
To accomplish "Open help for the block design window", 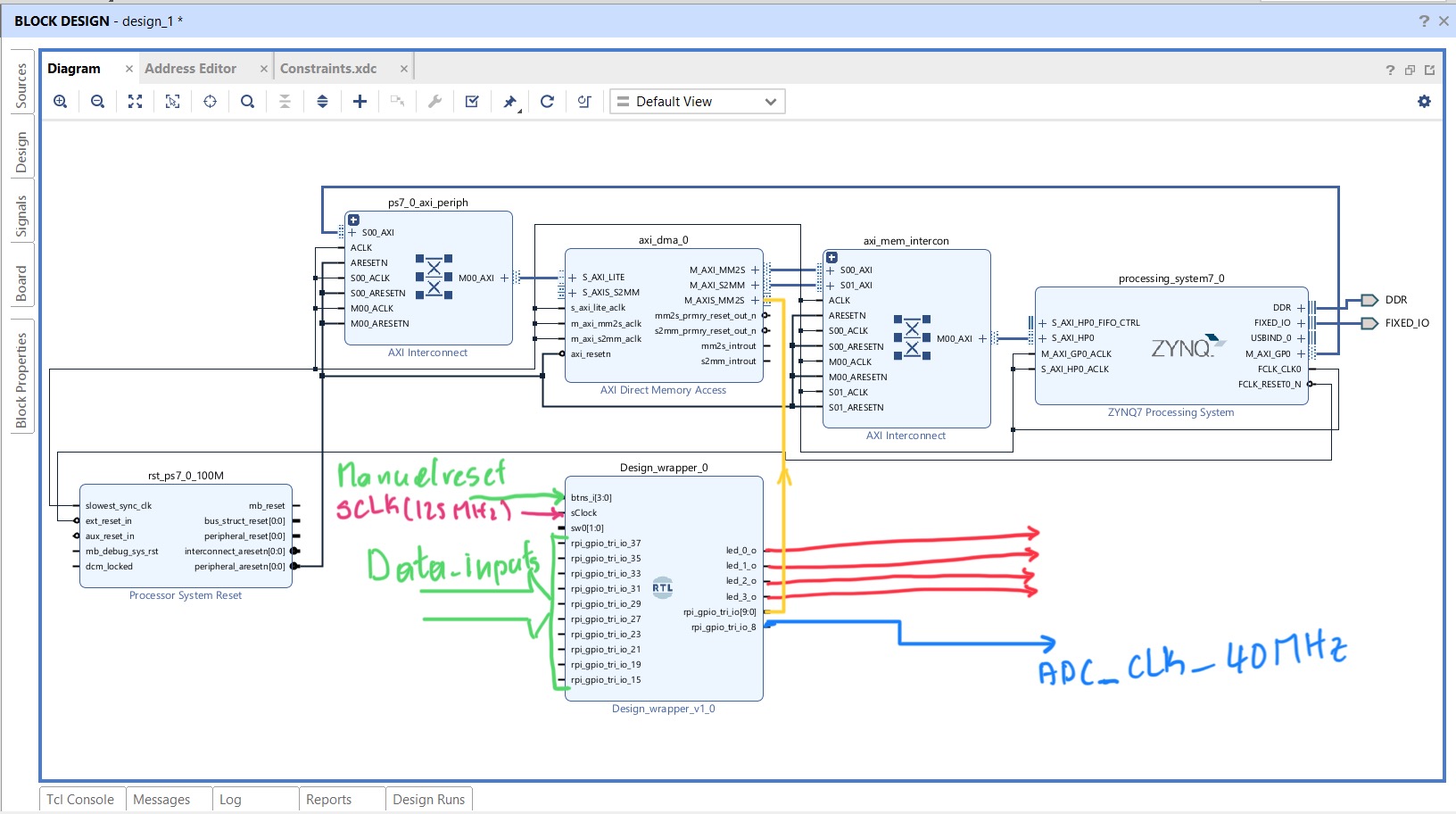I will point(1424,21).
